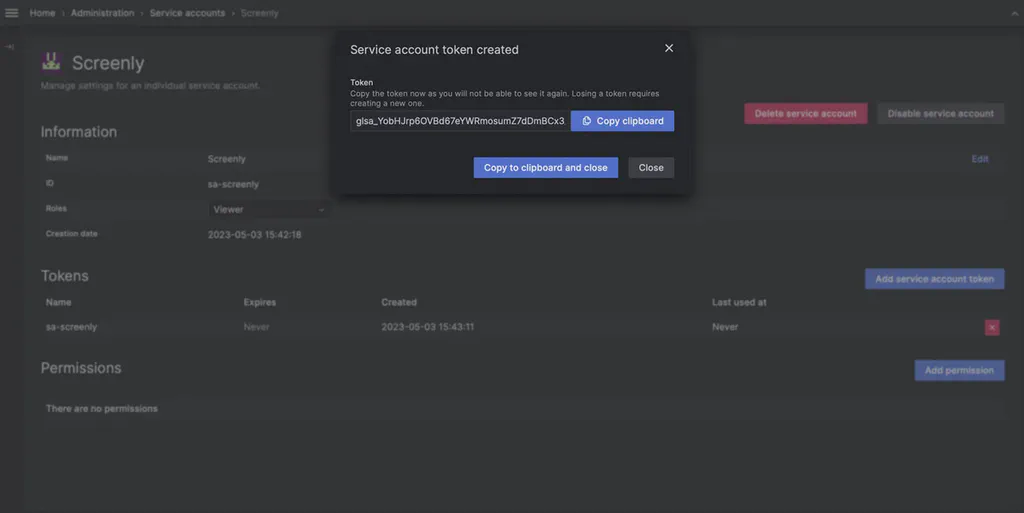Screen dimensions: 1024x513
Task: Click Disable service account button
Action: pyautogui.click(x=940, y=114)
